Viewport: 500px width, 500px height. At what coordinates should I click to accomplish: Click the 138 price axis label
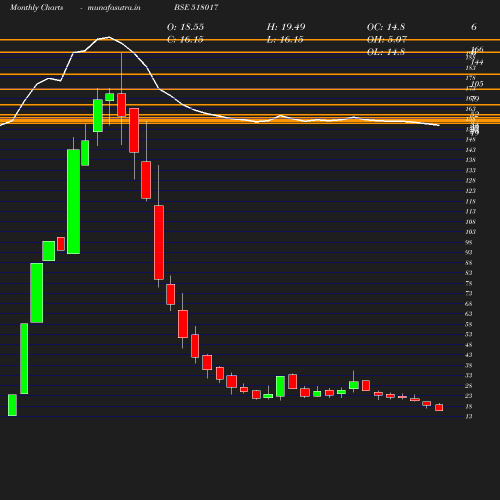470,160
